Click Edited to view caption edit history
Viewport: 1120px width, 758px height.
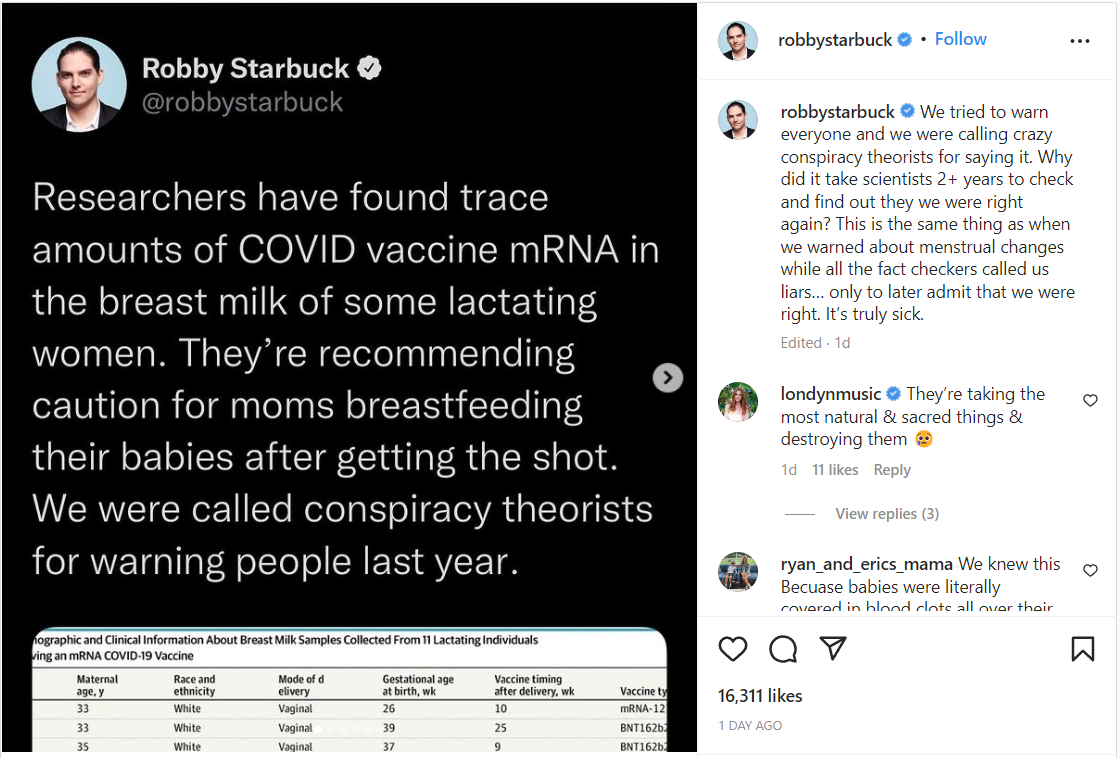[x=801, y=342]
